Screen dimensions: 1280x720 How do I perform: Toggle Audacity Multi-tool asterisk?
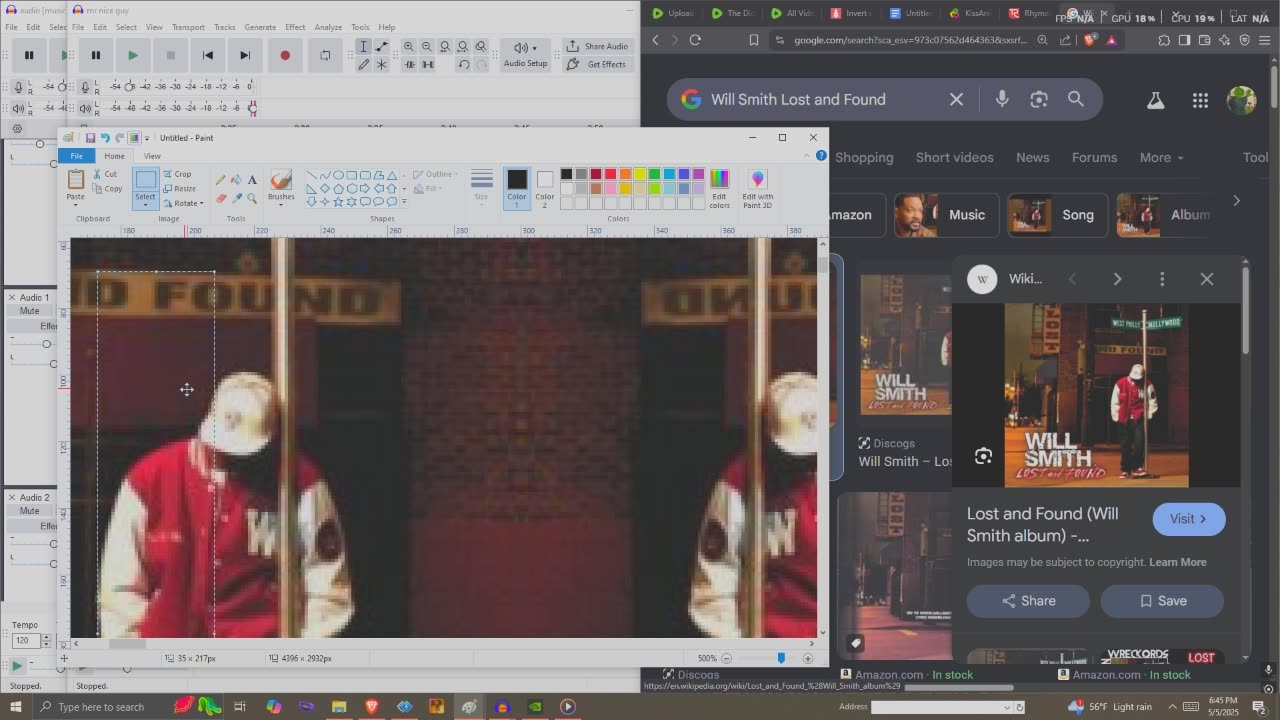point(382,64)
